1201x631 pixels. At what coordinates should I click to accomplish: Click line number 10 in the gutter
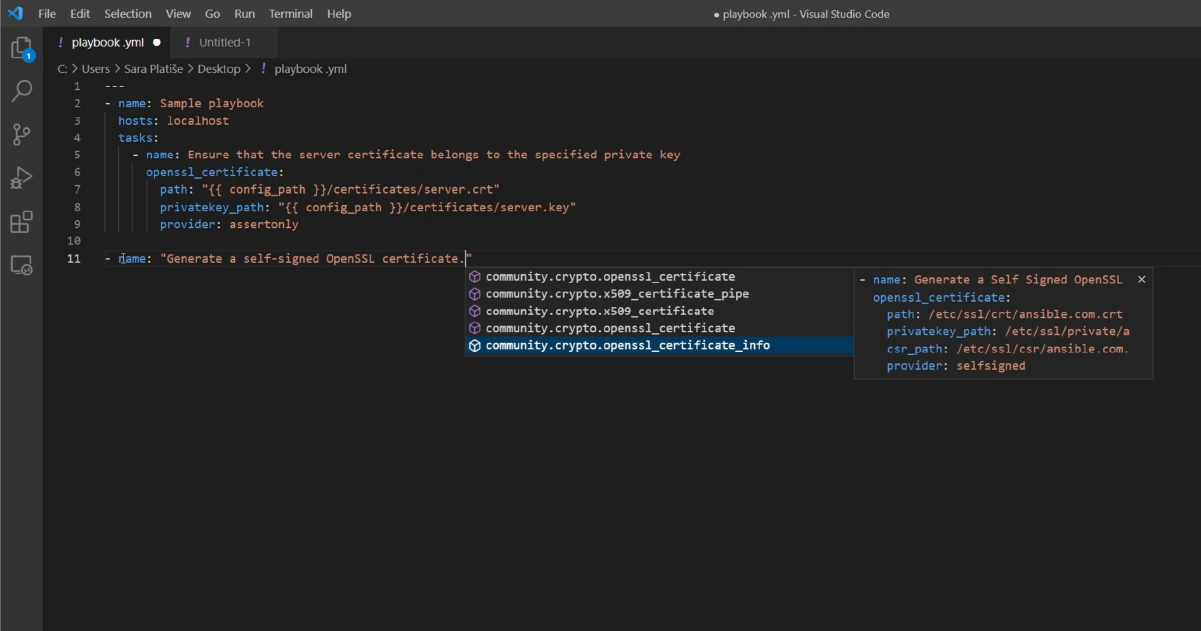point(73,241)
